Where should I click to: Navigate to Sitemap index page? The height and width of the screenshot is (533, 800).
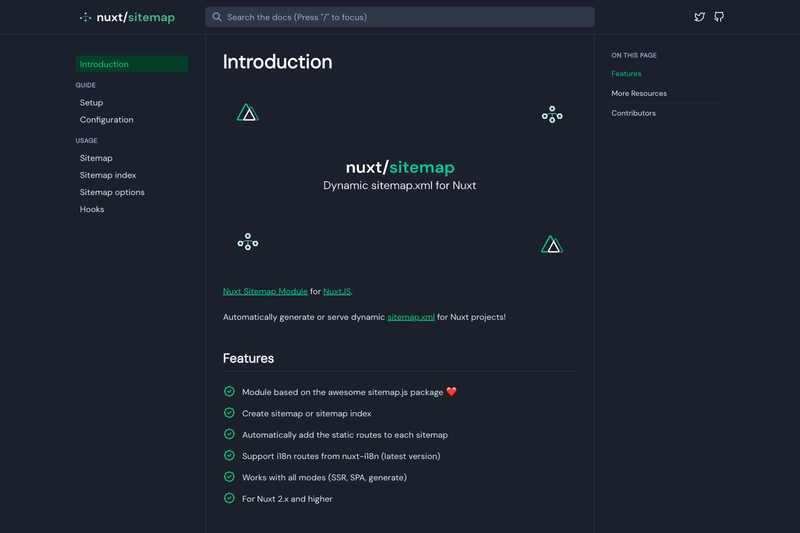108,175
